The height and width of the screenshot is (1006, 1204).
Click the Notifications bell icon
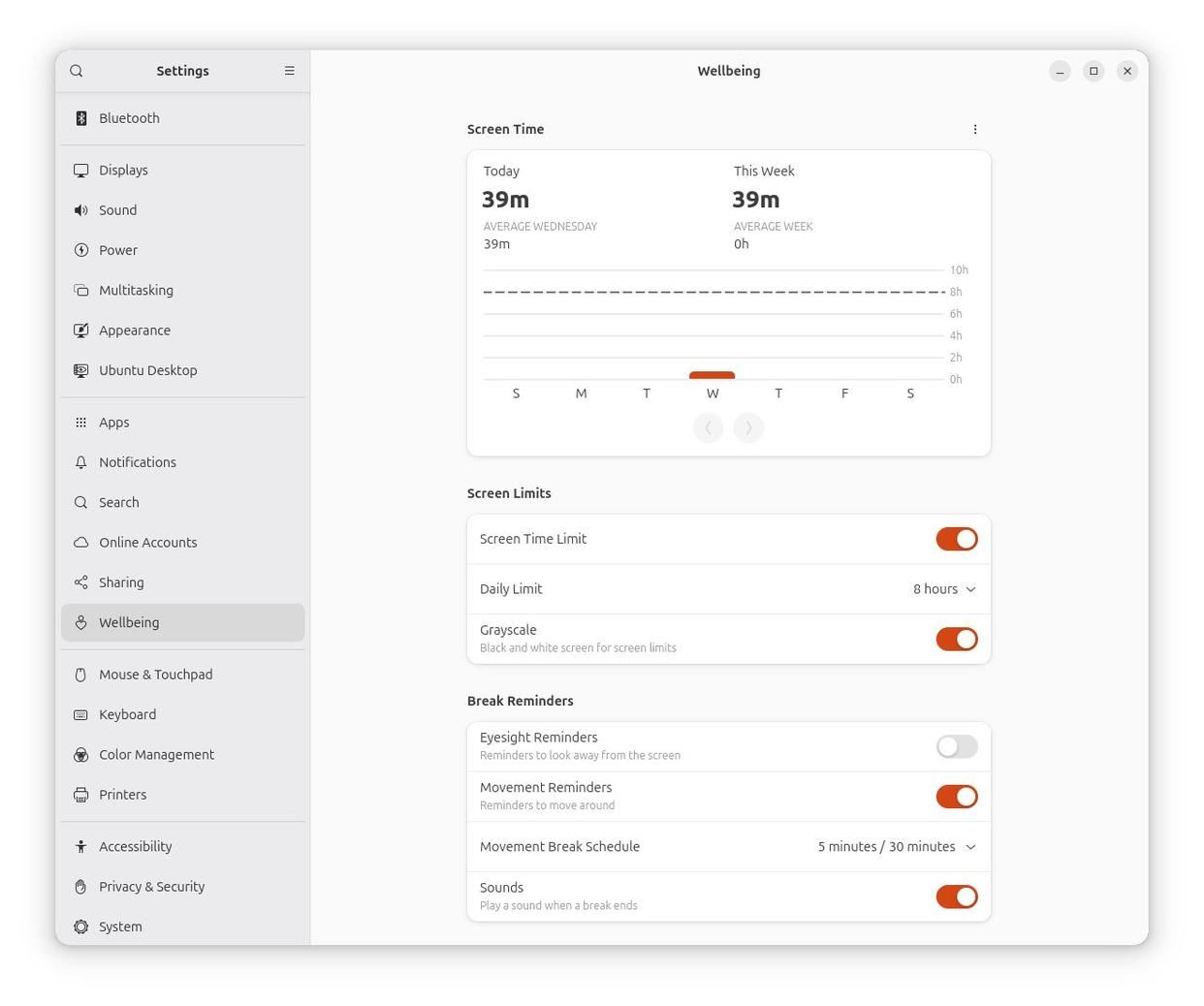click(x=81, y=462)
